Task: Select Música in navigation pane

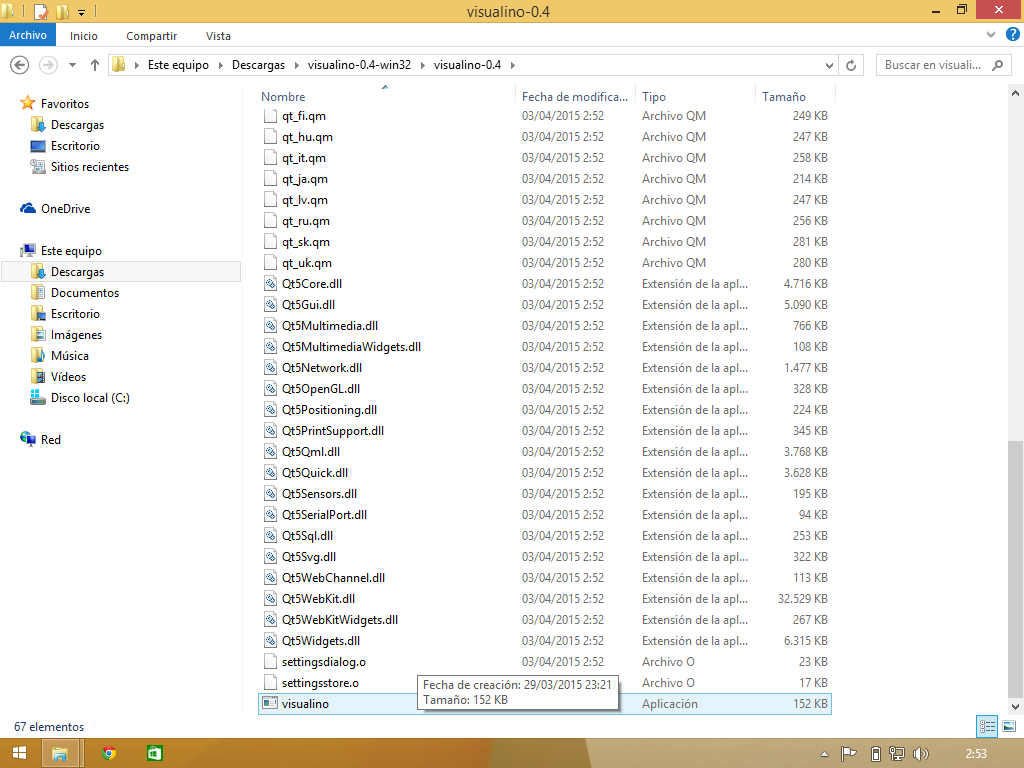Action: [70, 355]
